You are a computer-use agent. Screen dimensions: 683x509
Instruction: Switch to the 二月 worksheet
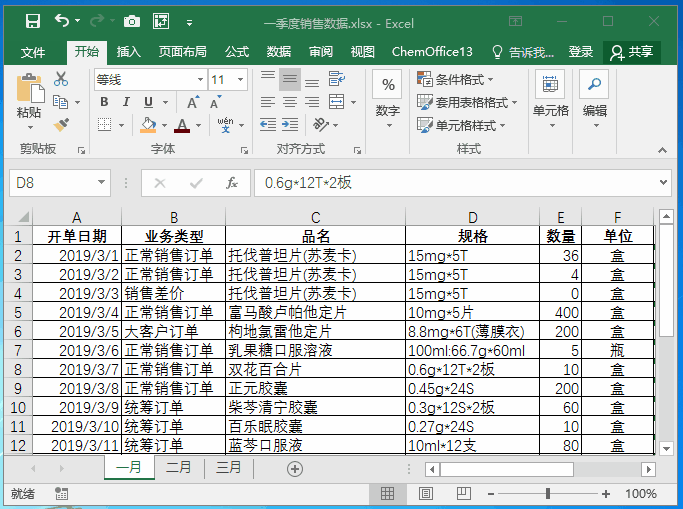tap(179, 468)
